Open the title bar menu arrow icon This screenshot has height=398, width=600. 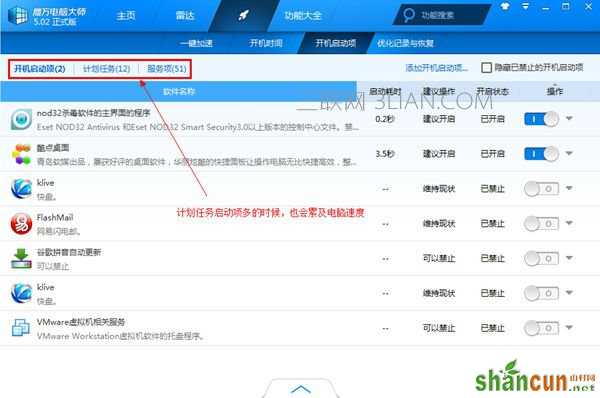(x=525, y=7)
